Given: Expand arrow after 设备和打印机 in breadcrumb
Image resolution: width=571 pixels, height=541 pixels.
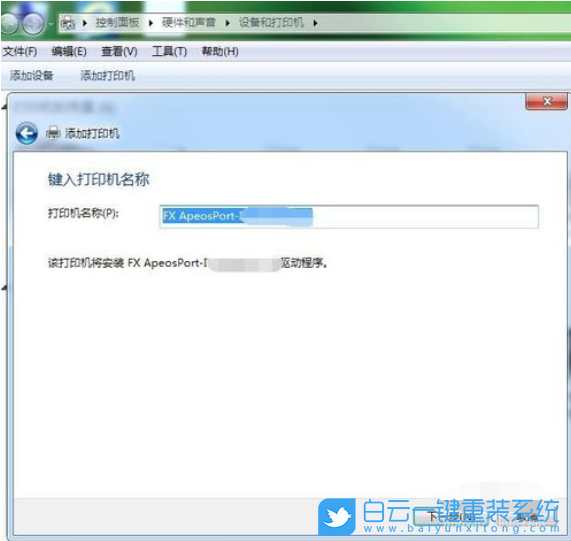Looking at the screenshot, I should pos(315,23).
